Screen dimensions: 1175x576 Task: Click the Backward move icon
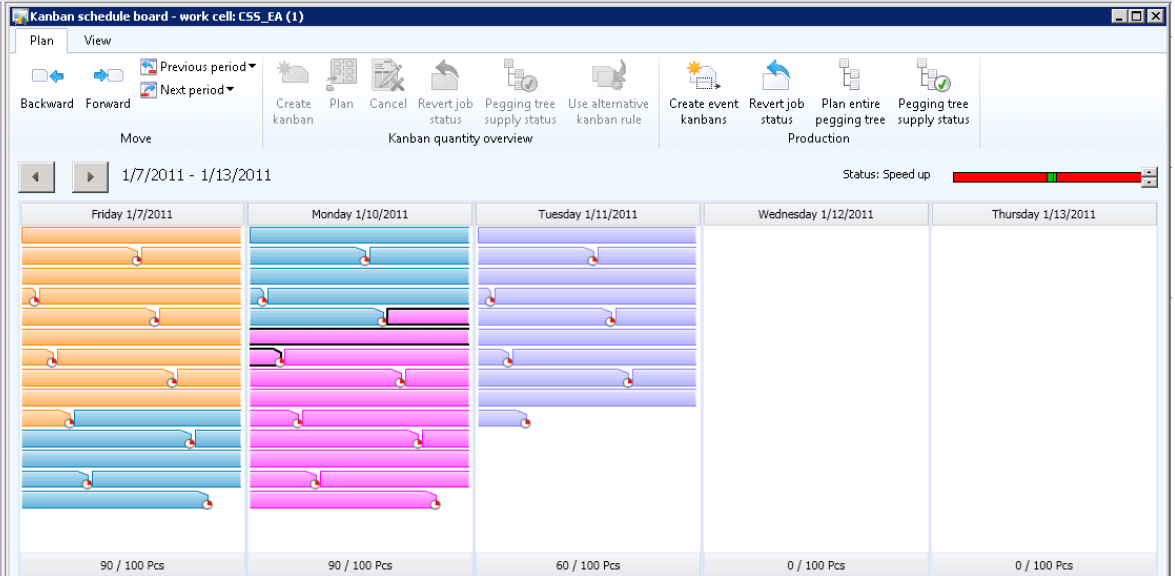pyautogui.click(x=47, y=77)
